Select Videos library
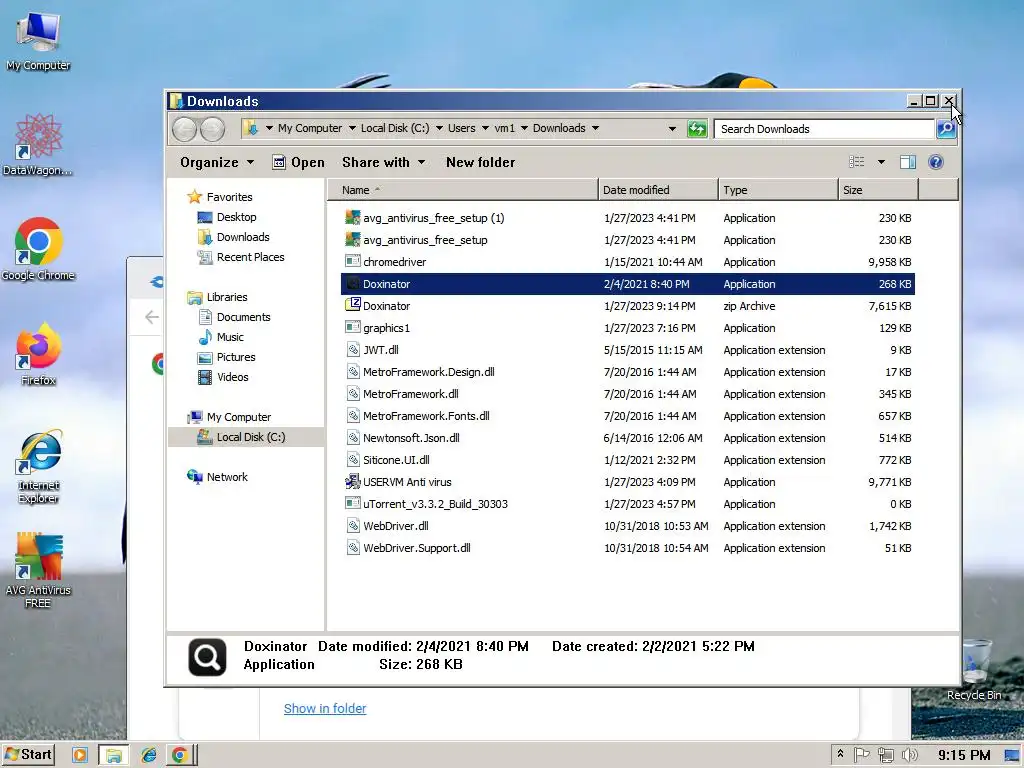The image size is (1024, 768). pyautogui.click(x=232, y=377)
